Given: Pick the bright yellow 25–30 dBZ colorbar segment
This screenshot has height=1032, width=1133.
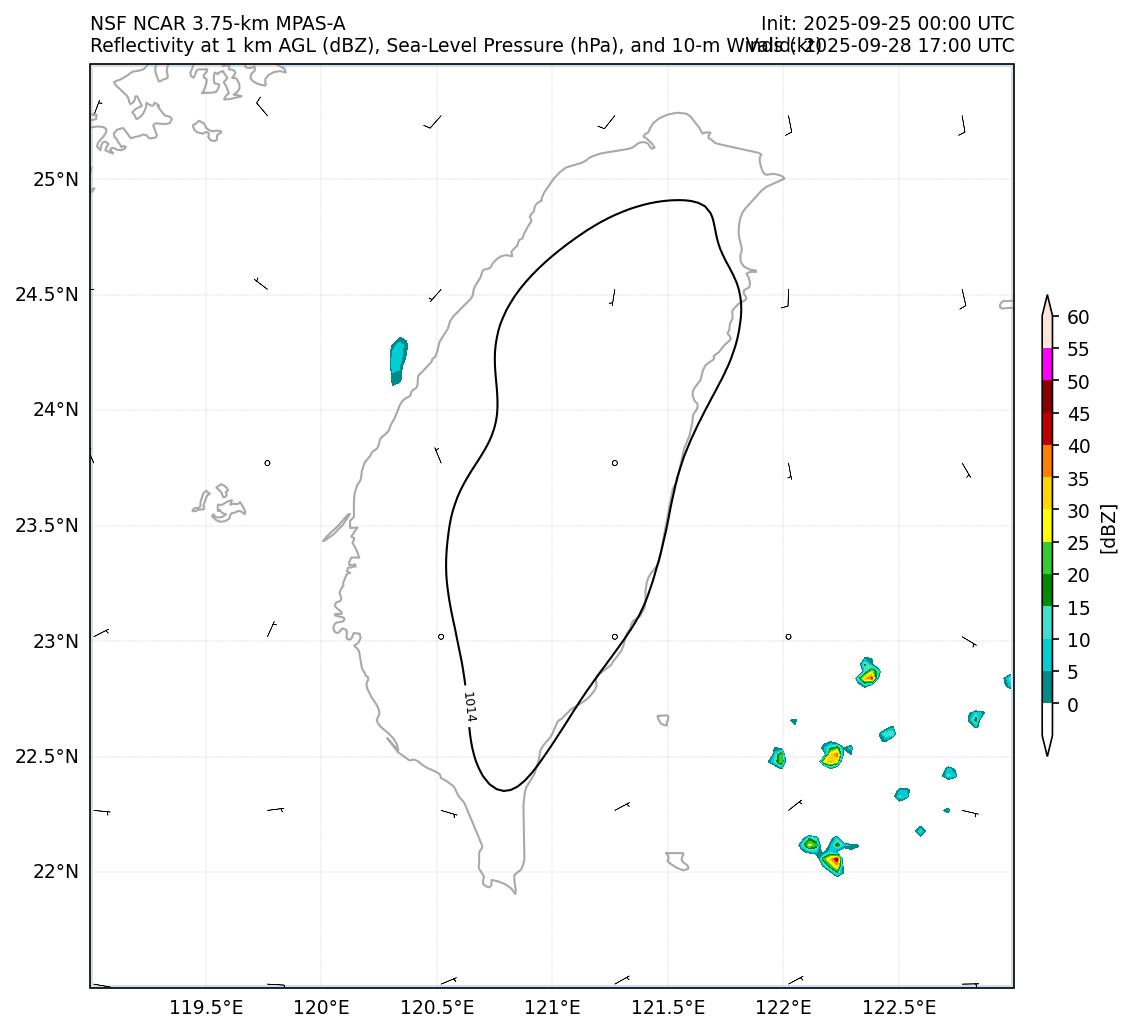Looking at the screenshot, I should [1047, 525].
